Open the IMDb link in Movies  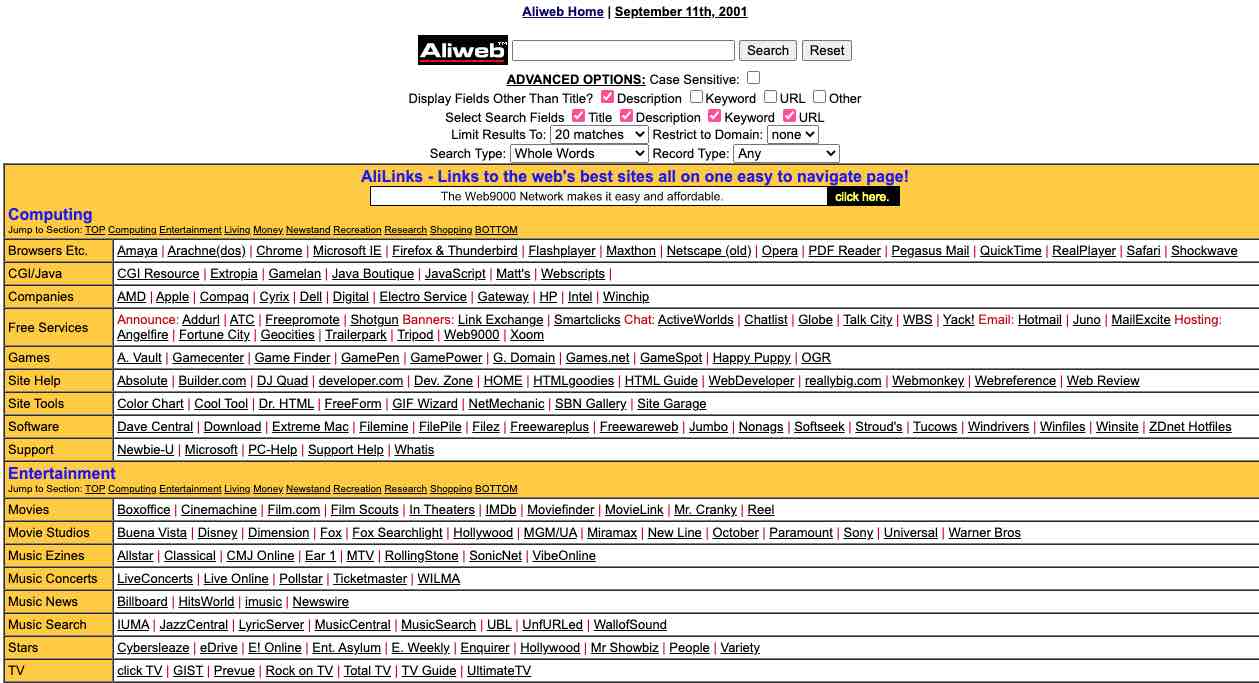coord(501,510)
